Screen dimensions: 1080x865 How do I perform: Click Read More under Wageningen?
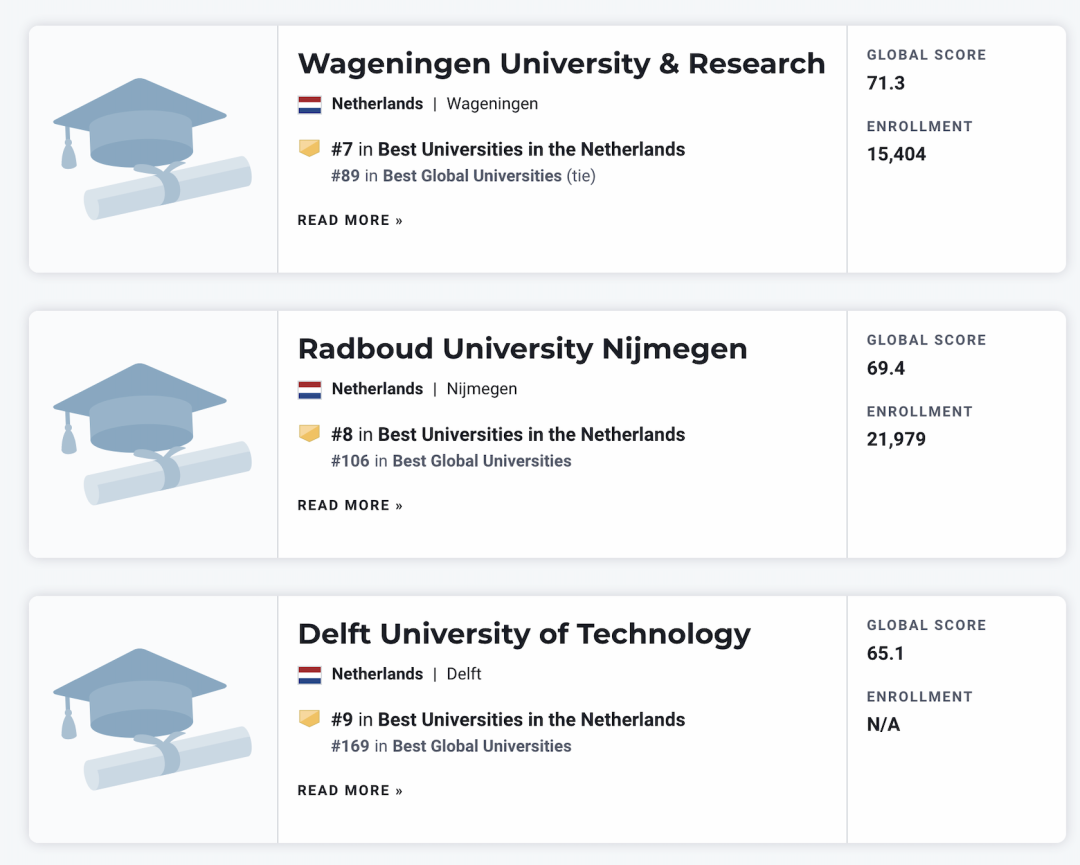pos(350,220)
